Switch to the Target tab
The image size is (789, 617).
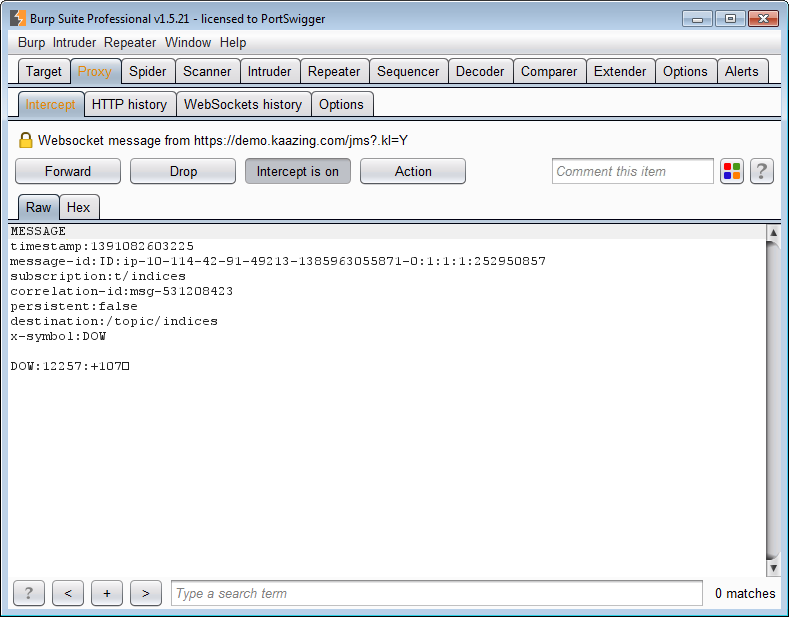point(44,71)
